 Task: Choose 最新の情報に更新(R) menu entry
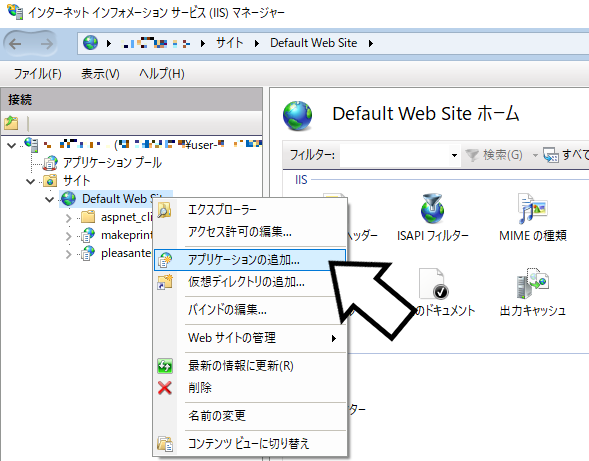(250, 366)
